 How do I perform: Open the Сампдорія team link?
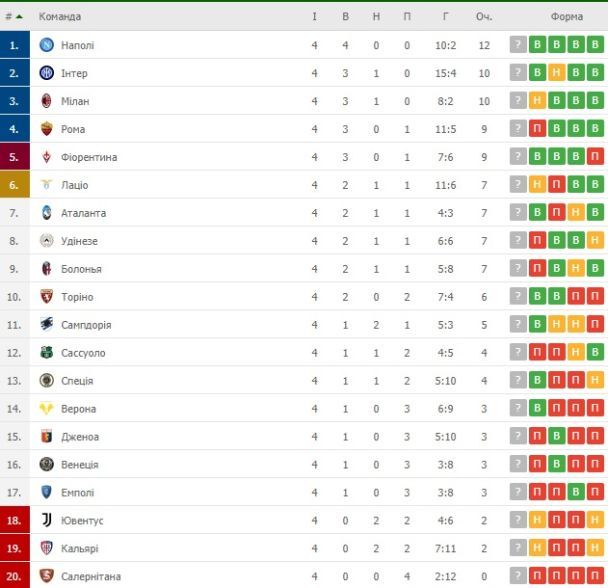[x=86, y=325]
